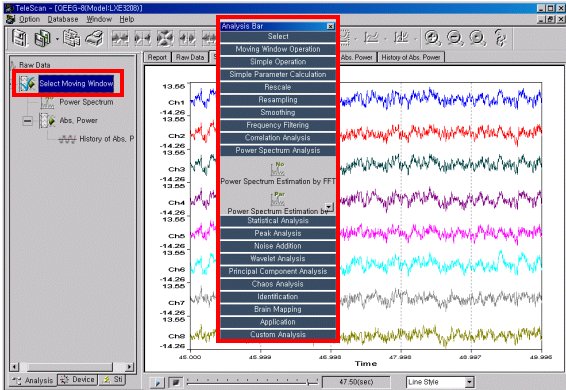The image size is (566, 390).
Task: Open the Database menu
Action: click(x=63, y=19)
